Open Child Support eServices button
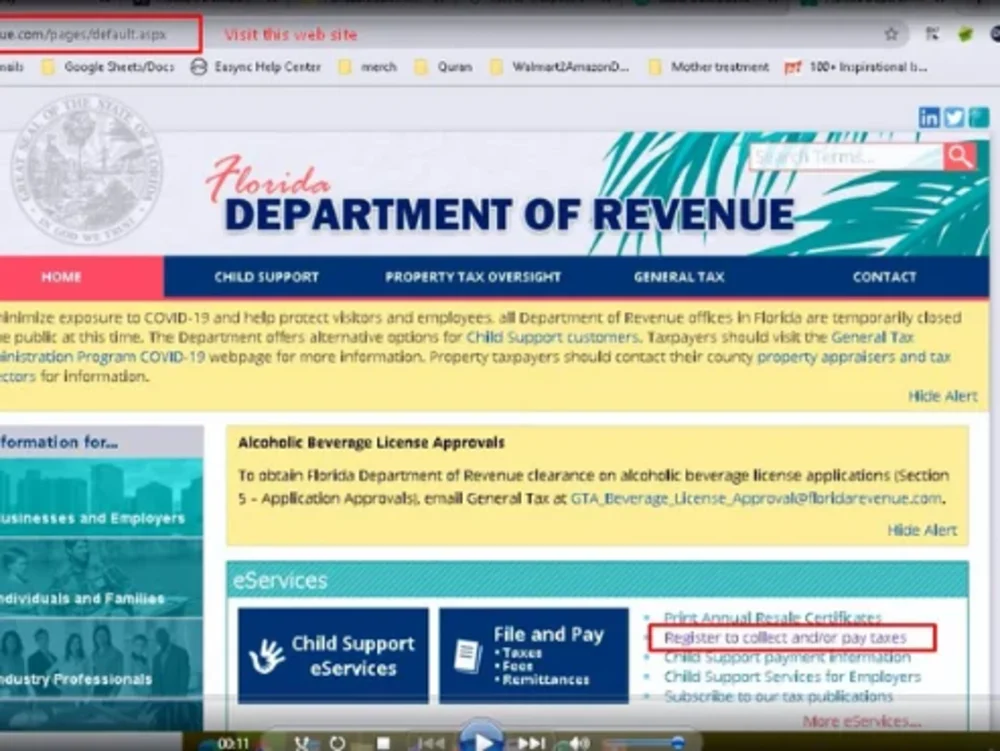Image resolution: width=1000 pixels, height=751 pixels. pyautogui.click(x=334, y=655)
